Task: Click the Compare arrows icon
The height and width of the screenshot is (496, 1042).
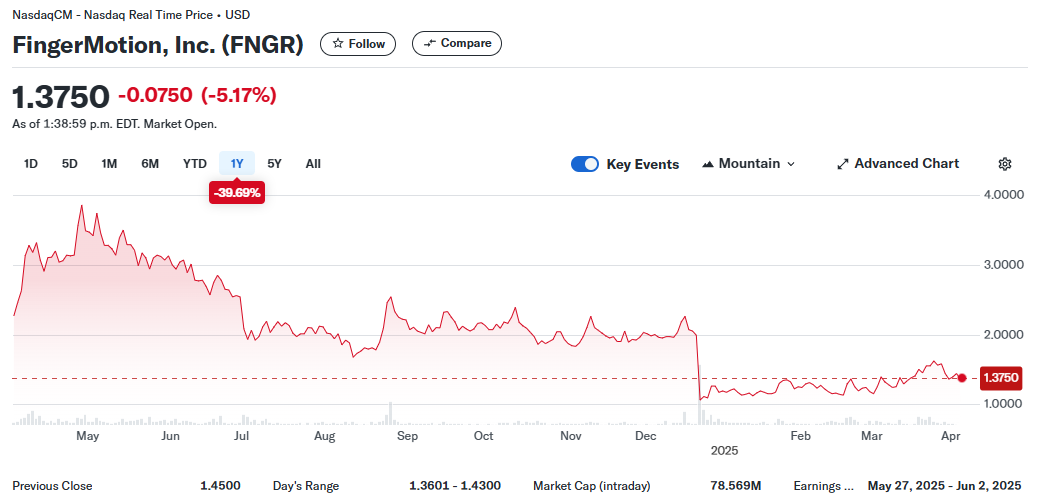Action: (x=430, y=43)
